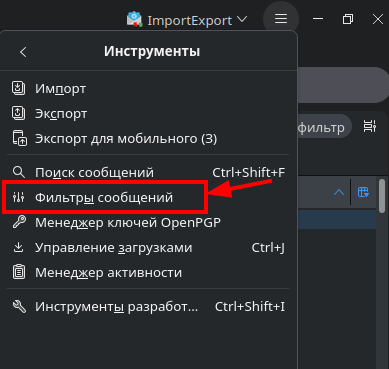This screenshot has height=369, width=389.
Task: Click the mobile export device icon
Action: 19,138
